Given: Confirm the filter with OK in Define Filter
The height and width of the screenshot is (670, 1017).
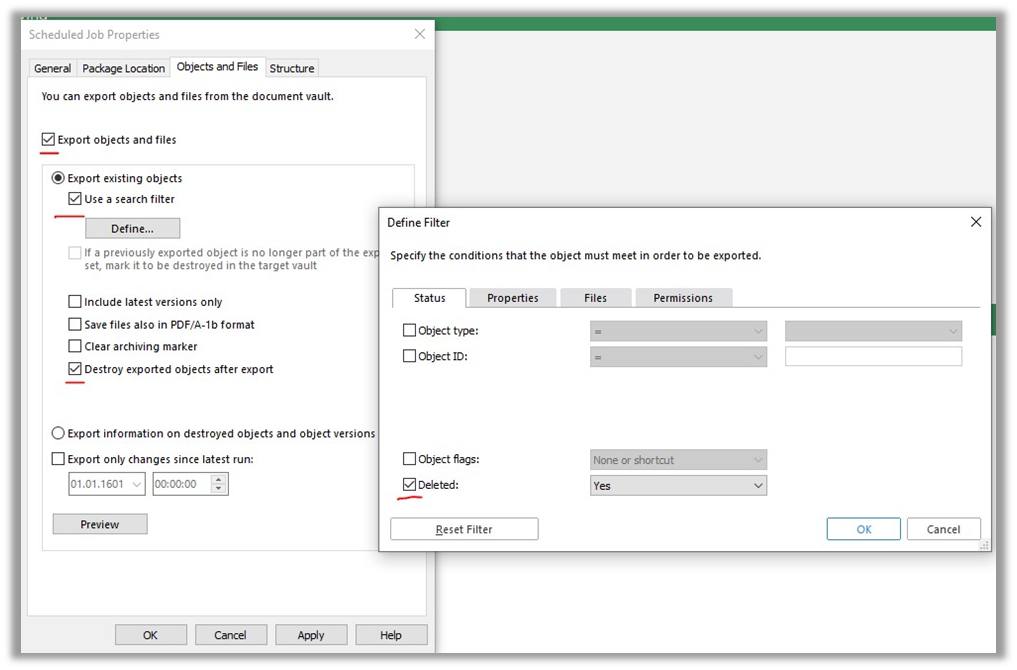Looking at the screenshot, I should coord(863,529).
